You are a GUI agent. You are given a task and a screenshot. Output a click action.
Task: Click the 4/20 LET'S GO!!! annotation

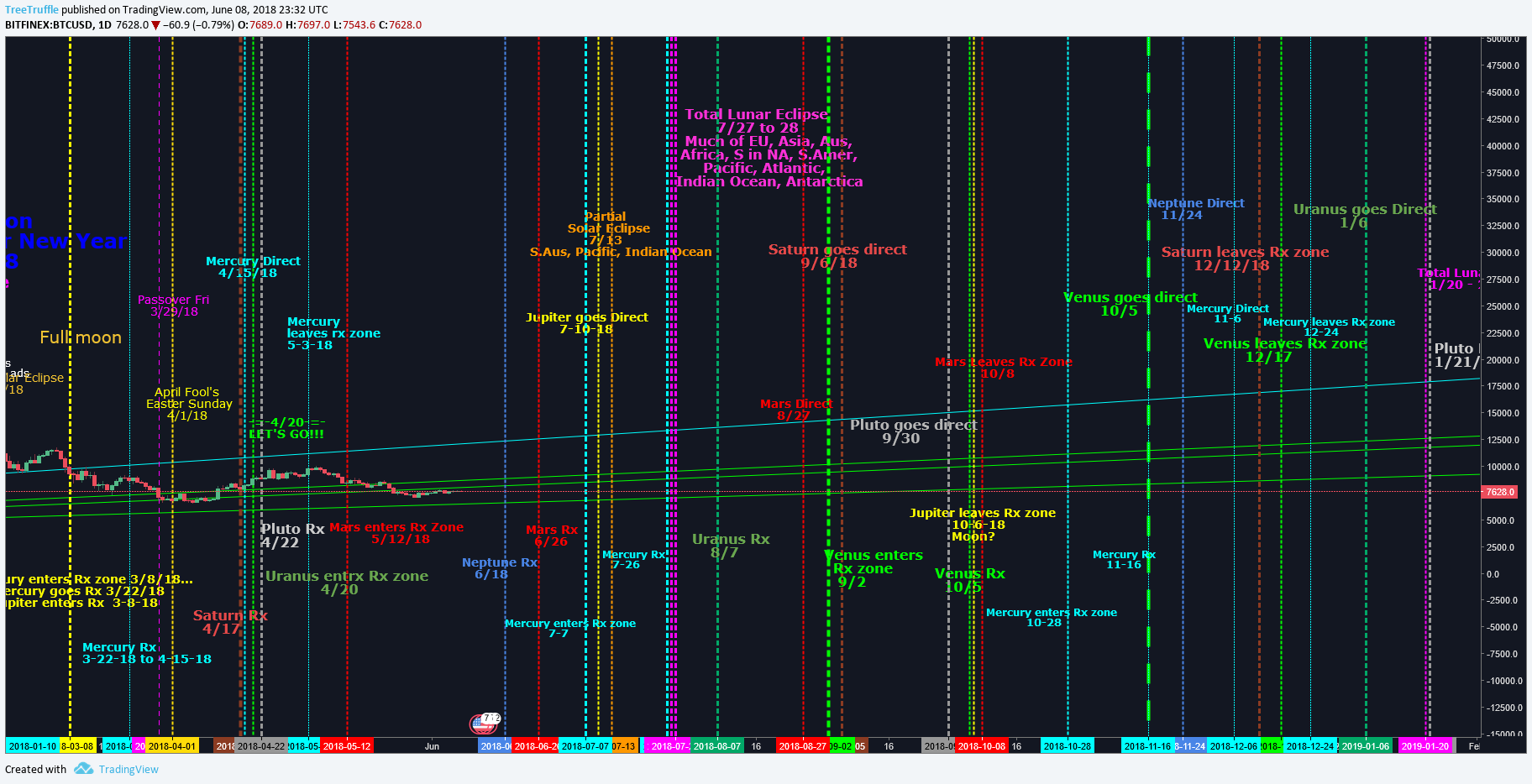(286, 428)
